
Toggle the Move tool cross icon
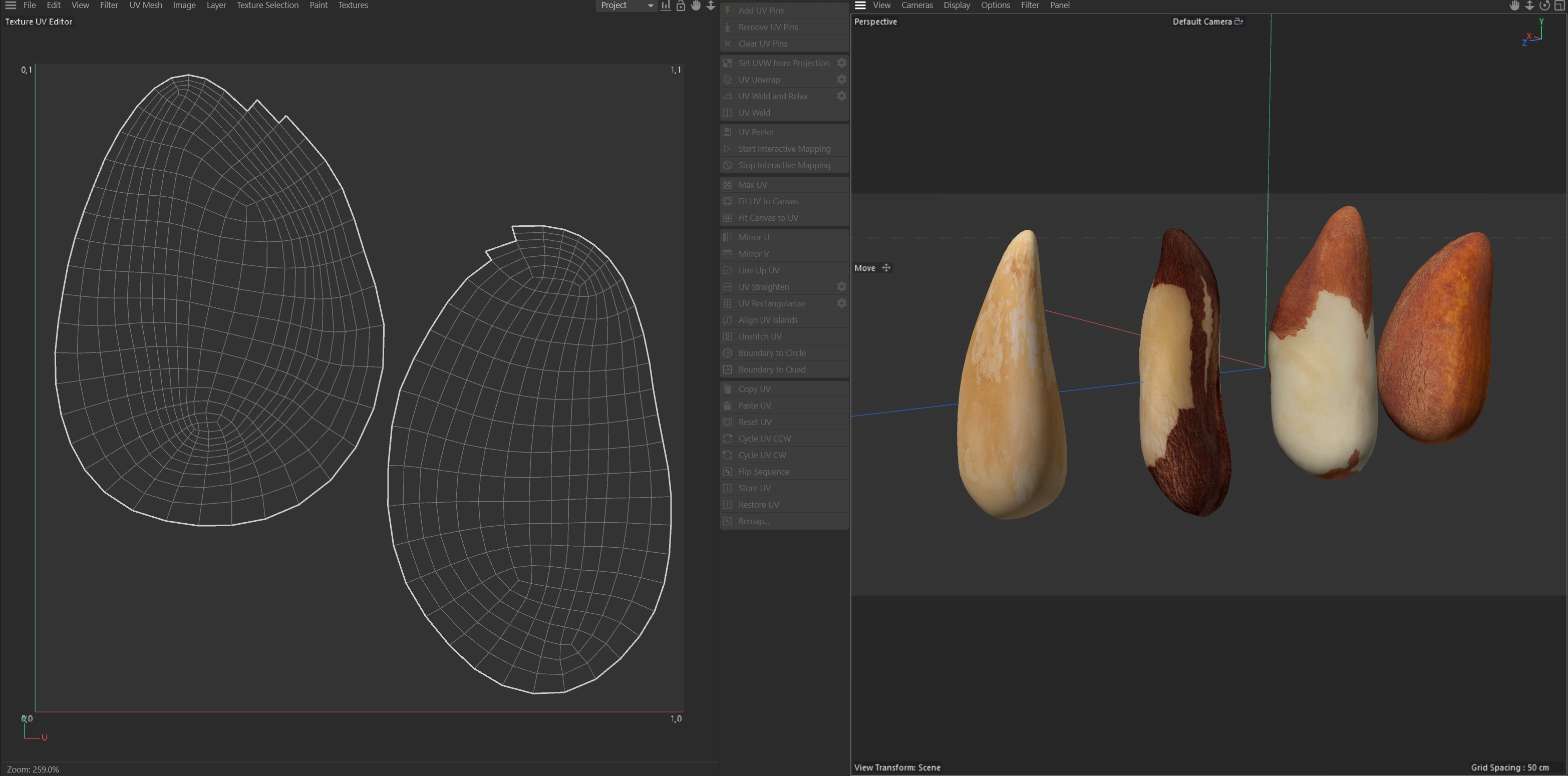(886, 268)
